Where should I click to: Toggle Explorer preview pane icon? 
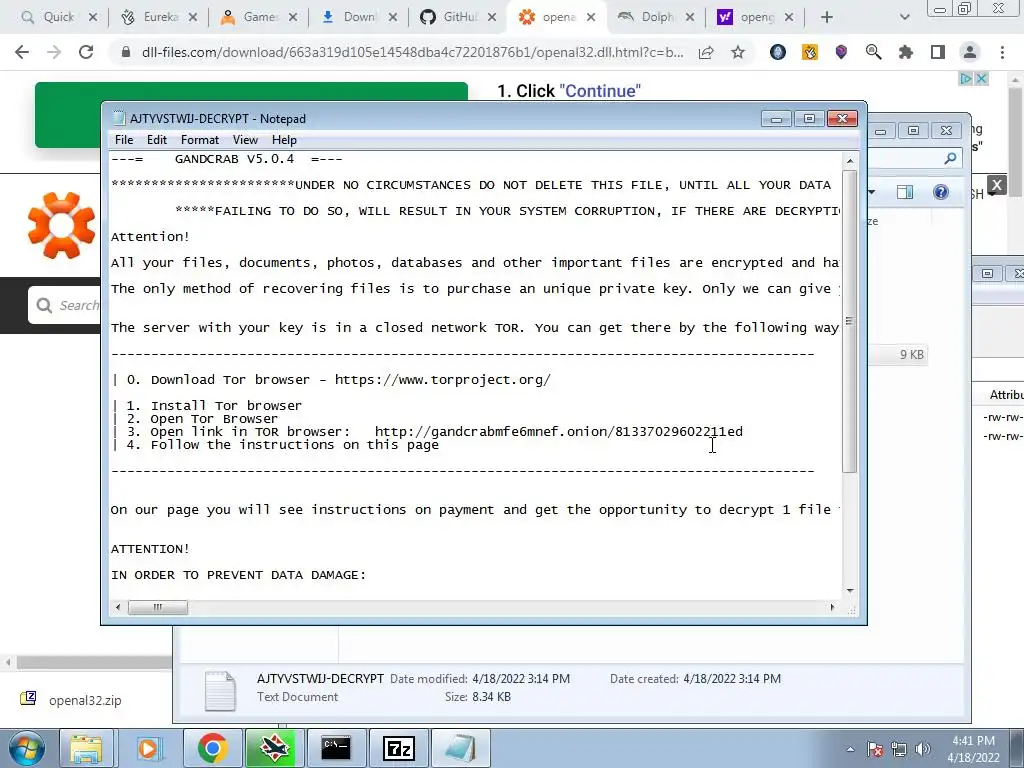[905, 192]
